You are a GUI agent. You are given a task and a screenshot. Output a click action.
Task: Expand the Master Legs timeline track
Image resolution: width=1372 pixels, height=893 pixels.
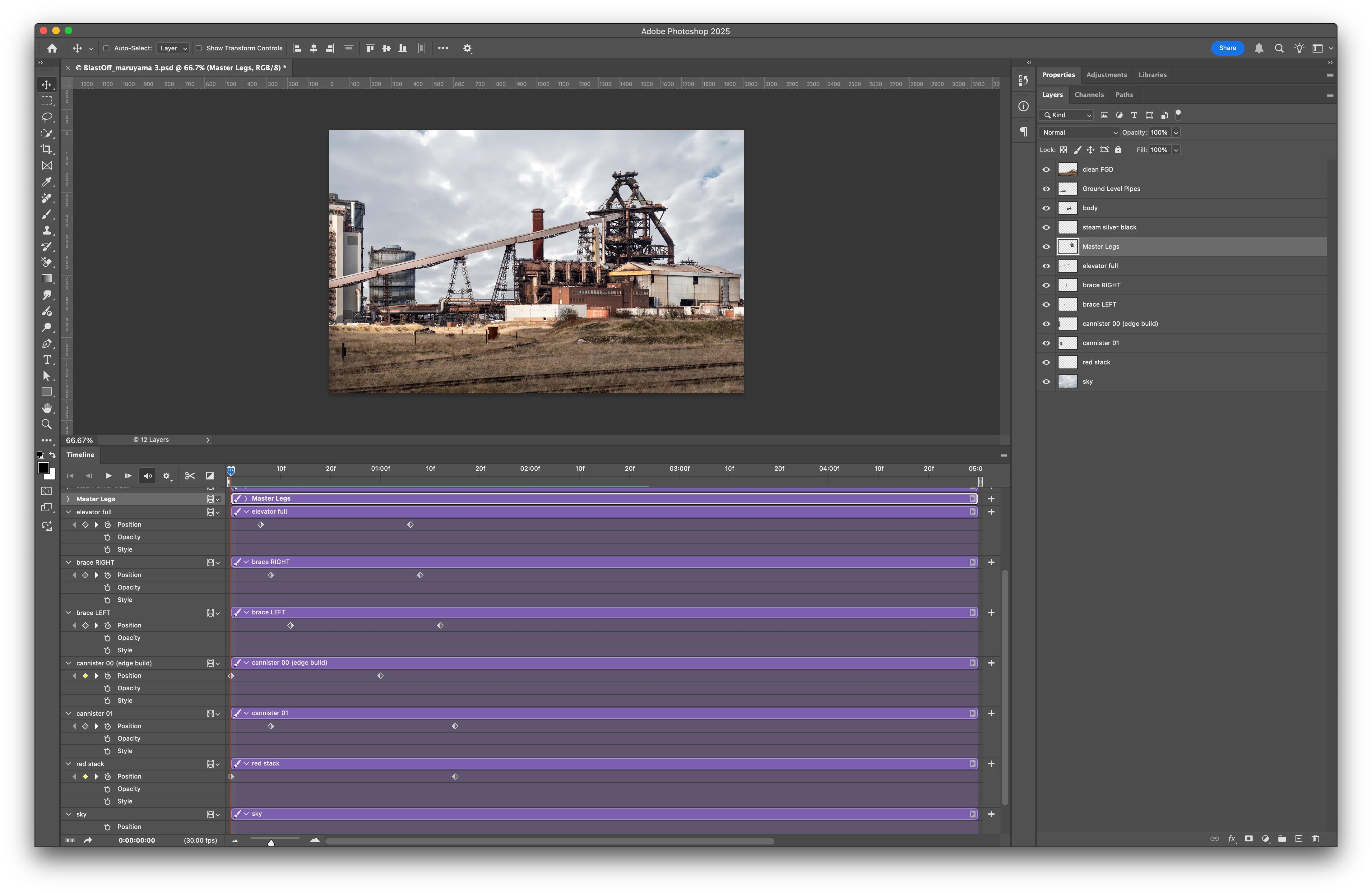tap(68, 499)
